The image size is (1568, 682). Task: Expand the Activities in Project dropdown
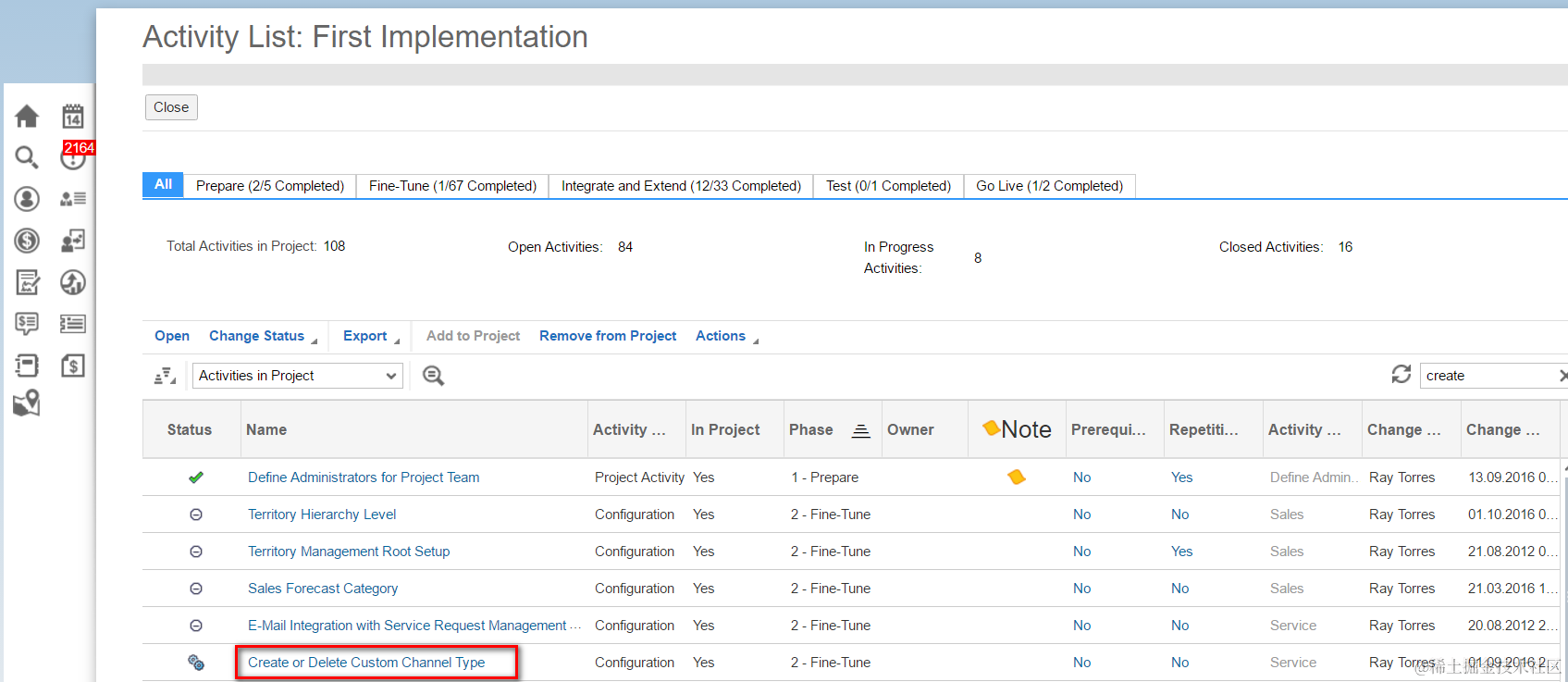[298, 376]
